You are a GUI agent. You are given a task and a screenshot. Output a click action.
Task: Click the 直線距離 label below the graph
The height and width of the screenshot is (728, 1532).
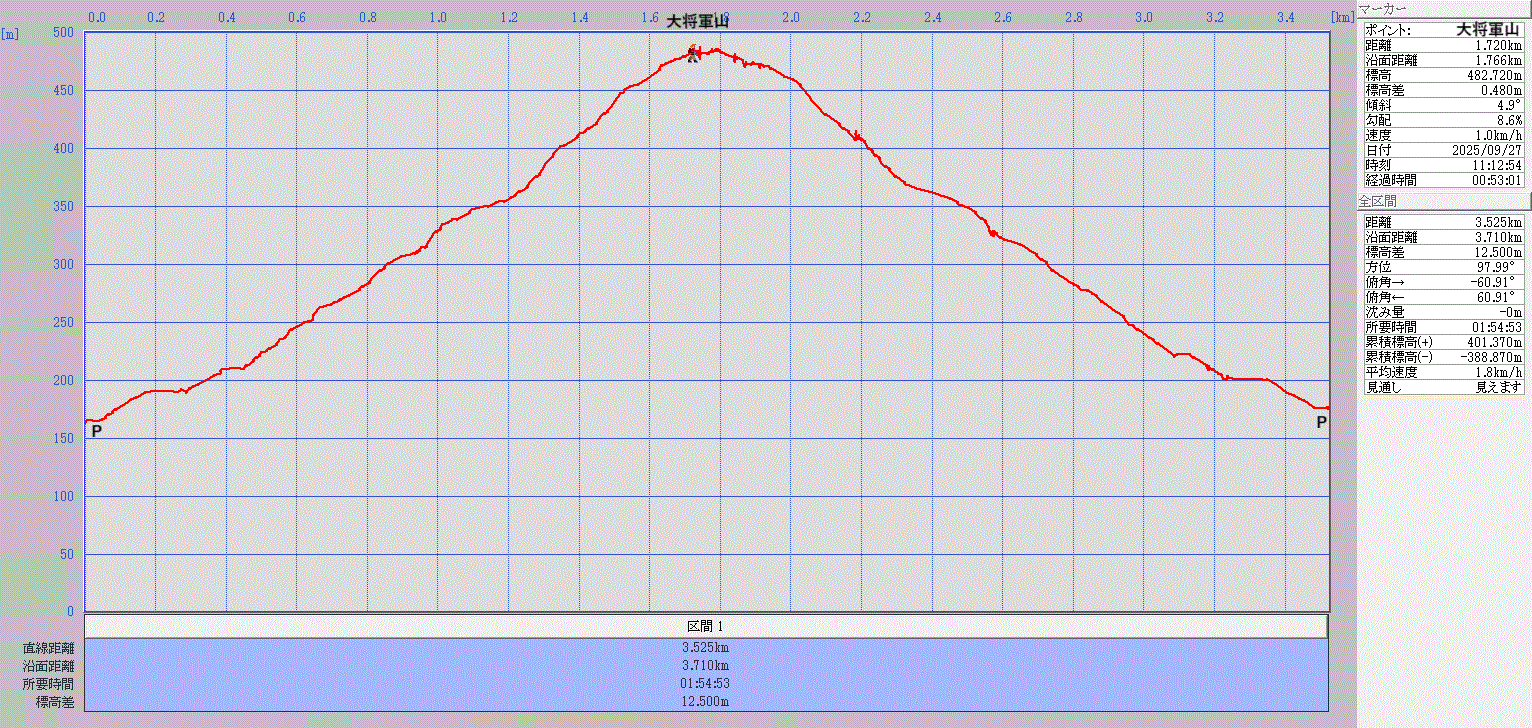point(48,648)
